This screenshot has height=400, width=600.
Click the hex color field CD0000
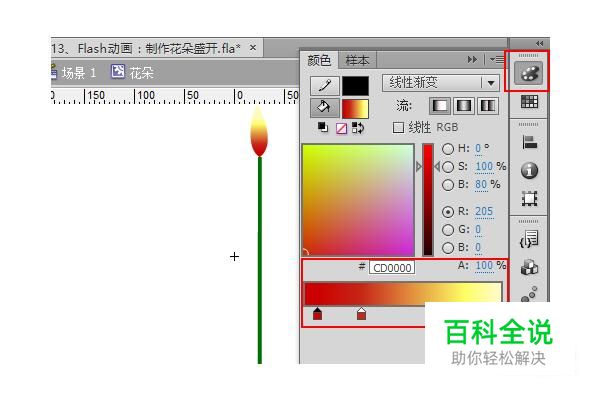click(392, 268)
